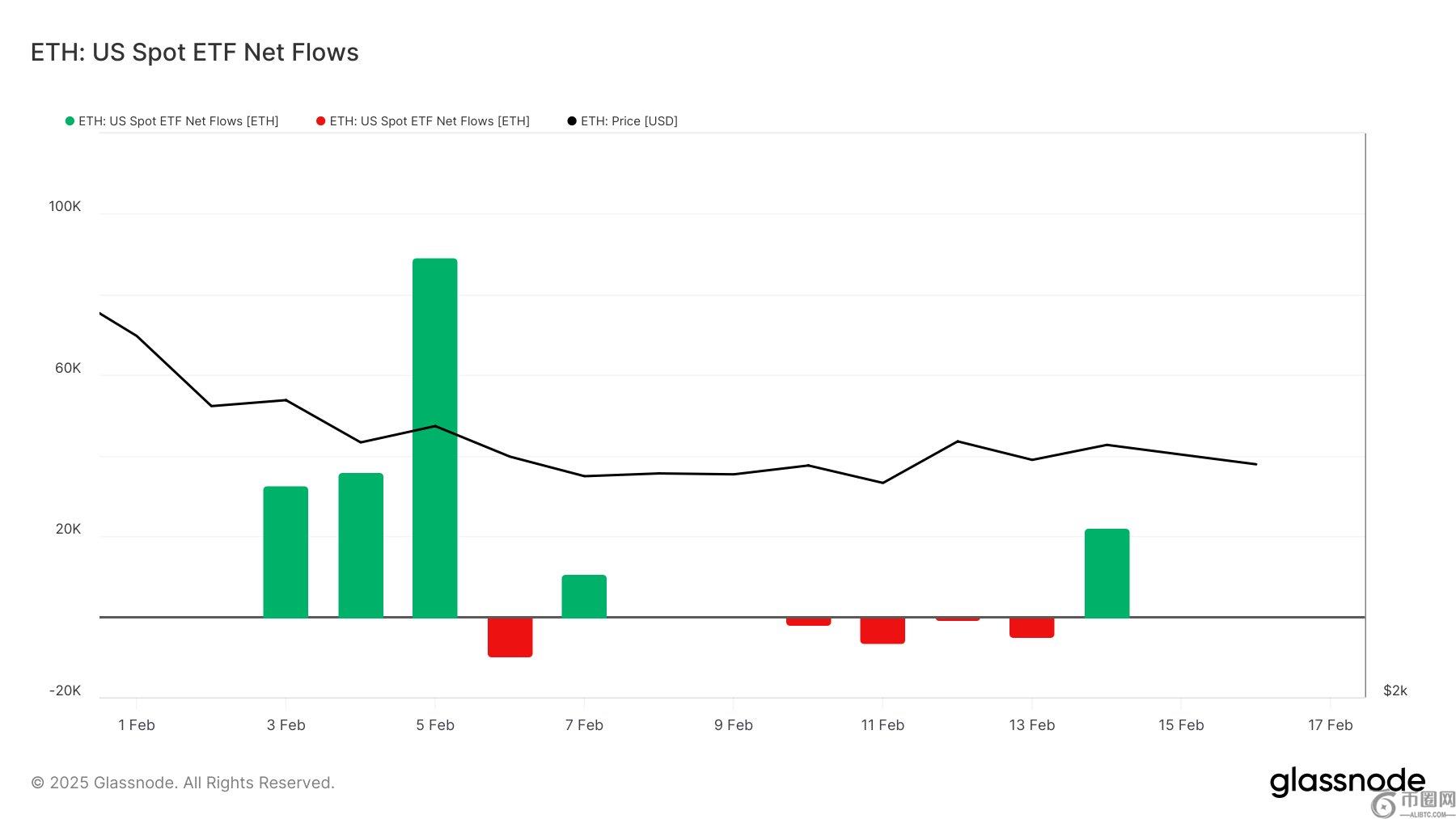Screen dimensions: 1456x819
Task: Select the red bar on 11 Feb
Action: click(882, 631)
